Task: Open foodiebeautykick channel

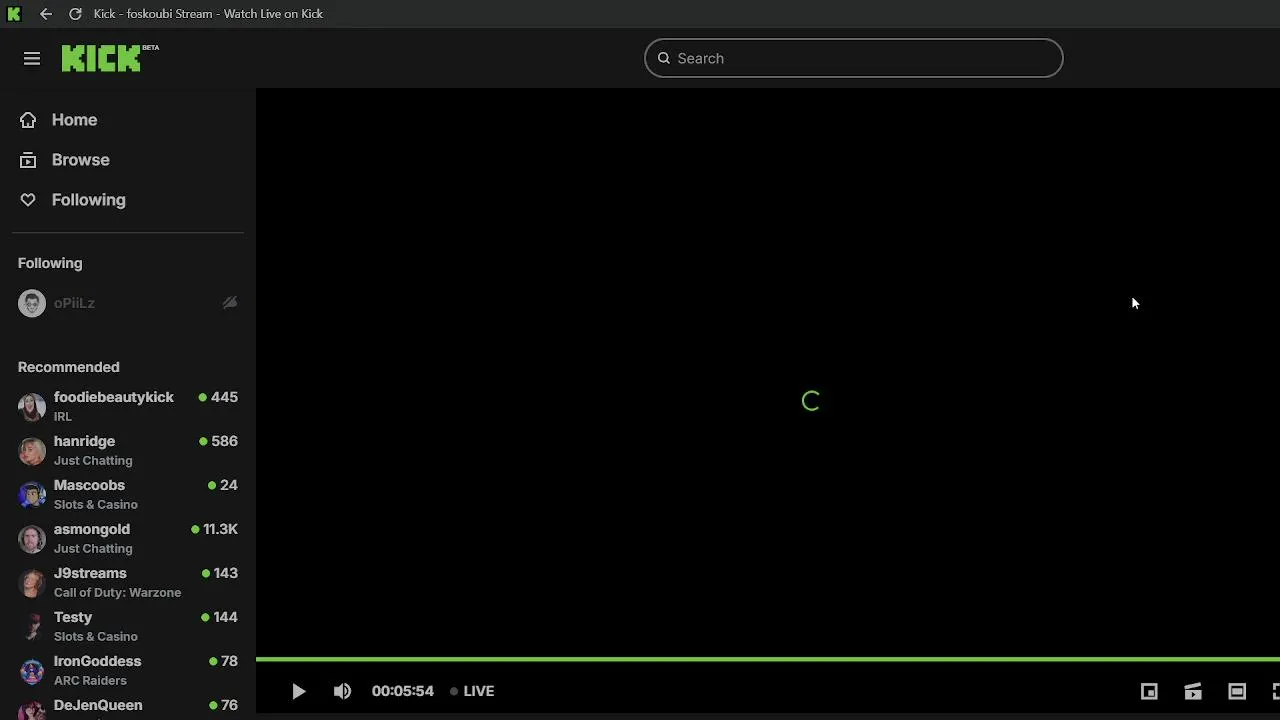Action: tap(128, 406)
